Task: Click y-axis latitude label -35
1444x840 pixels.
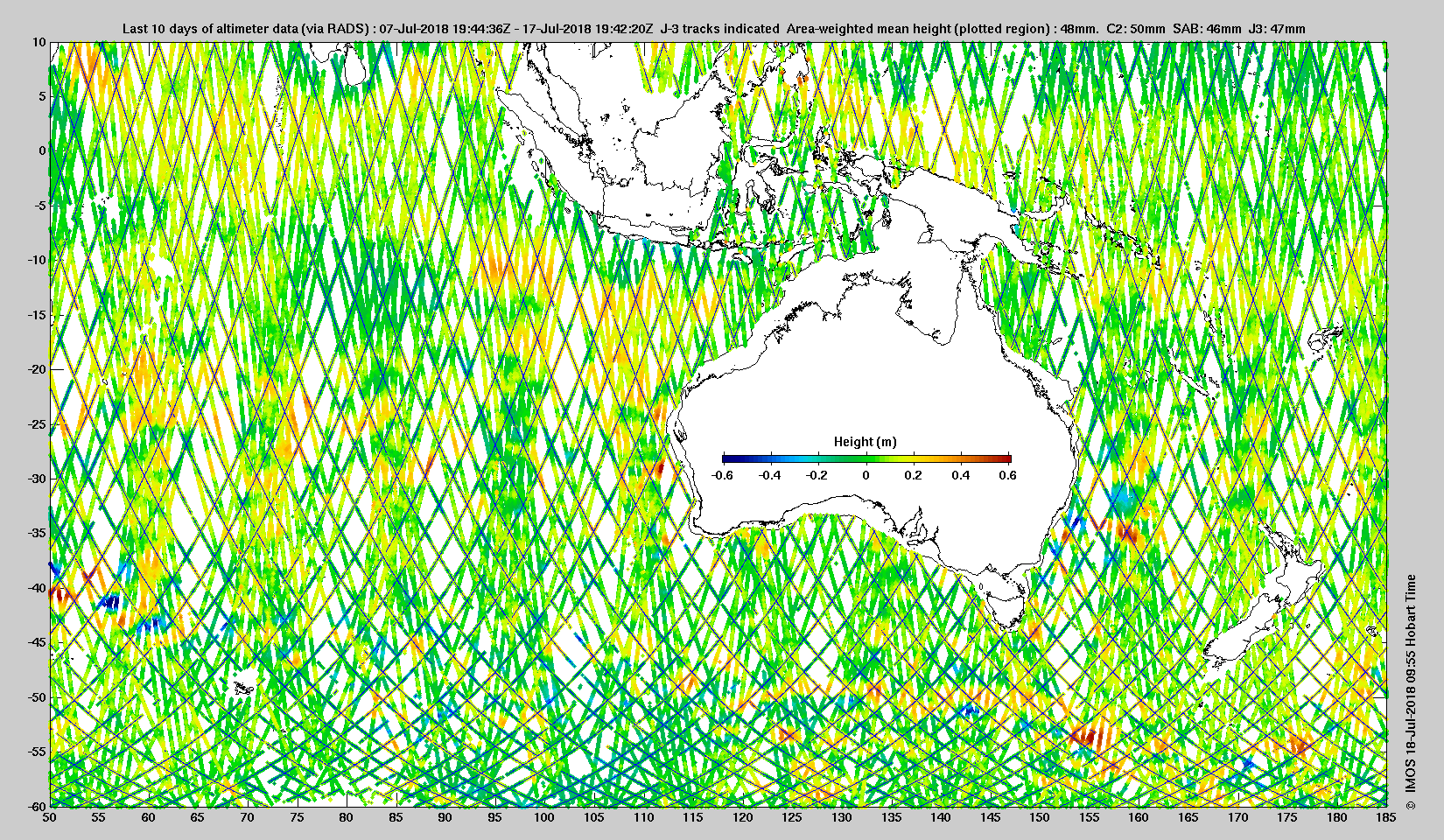Action: (37, 533)
